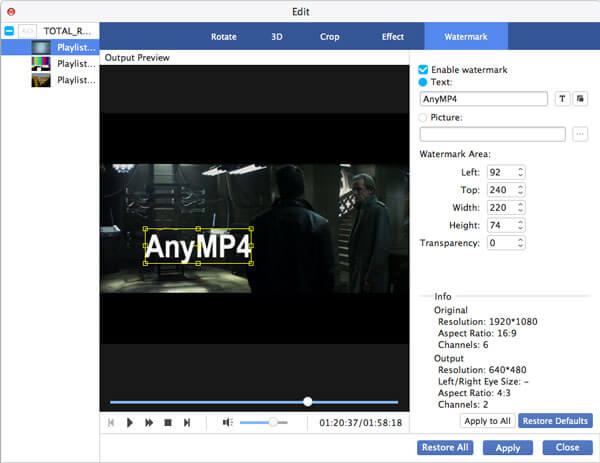Click the Height value field showing 74
This screenshot has height=463, width=600.
(x=502, y=225)
